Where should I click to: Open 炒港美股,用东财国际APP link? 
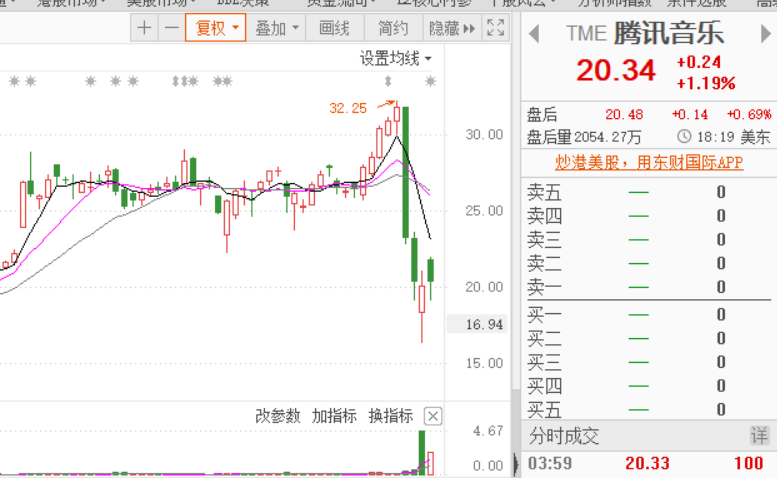(x=649, y=162)
